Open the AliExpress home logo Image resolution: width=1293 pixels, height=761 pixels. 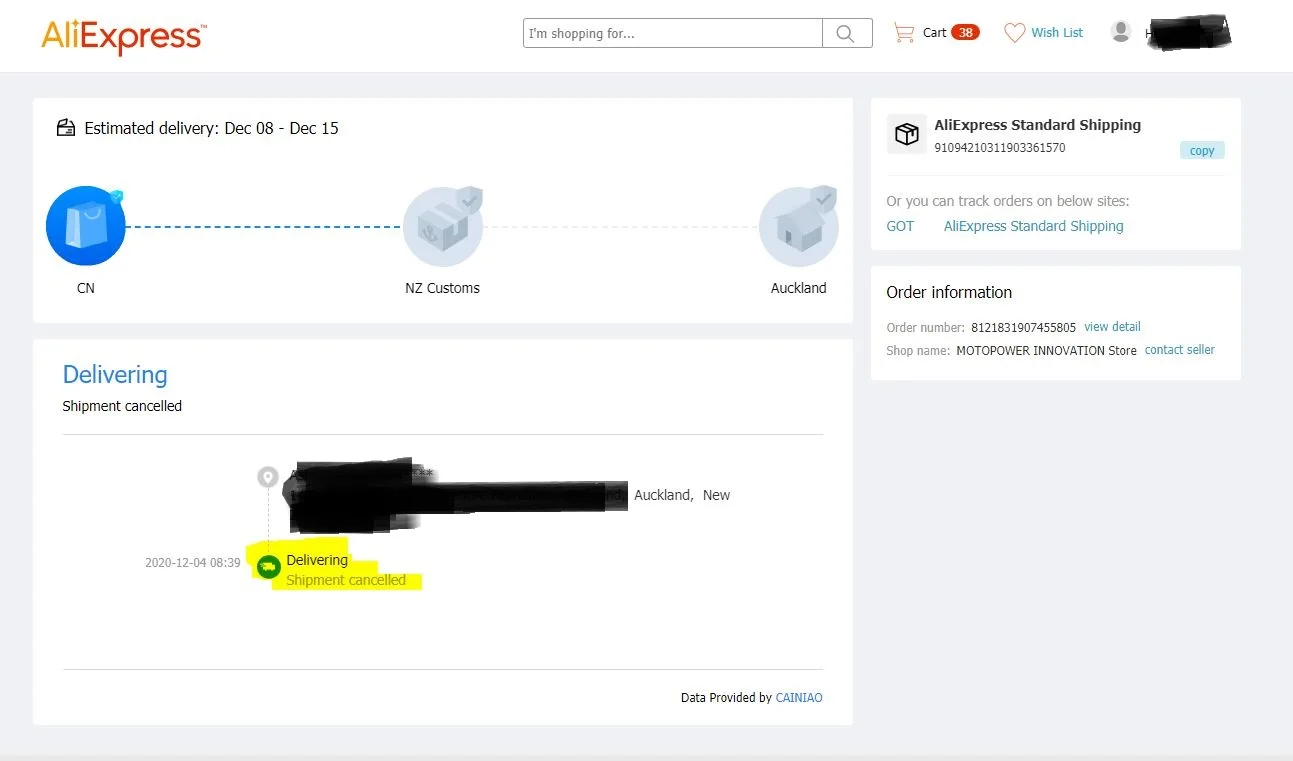click(123, 37)
